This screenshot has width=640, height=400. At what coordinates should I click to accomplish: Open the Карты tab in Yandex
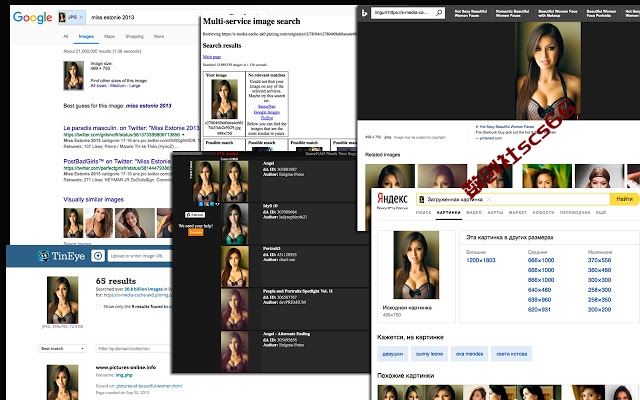click(495, 213)
